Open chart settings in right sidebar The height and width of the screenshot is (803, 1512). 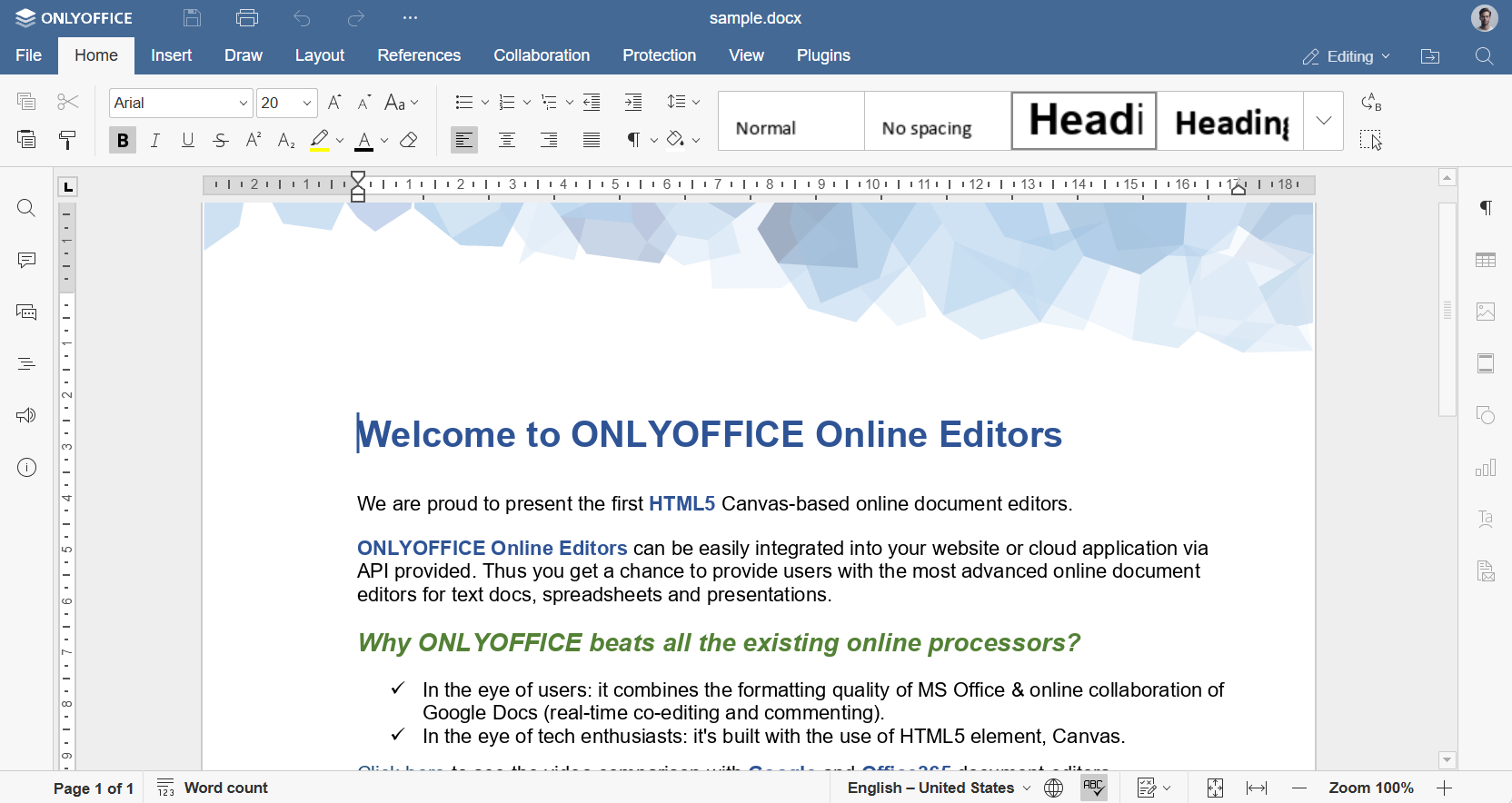pos(1486,468)
